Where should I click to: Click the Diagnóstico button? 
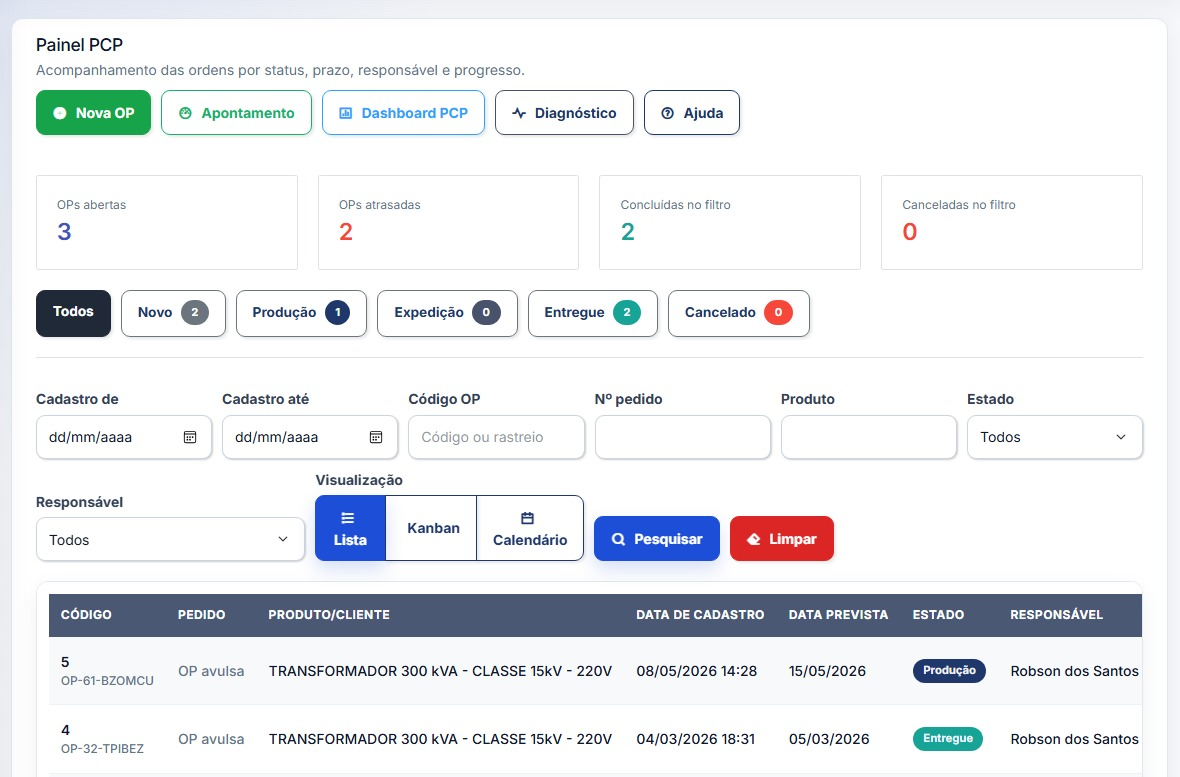click(564, 113)
